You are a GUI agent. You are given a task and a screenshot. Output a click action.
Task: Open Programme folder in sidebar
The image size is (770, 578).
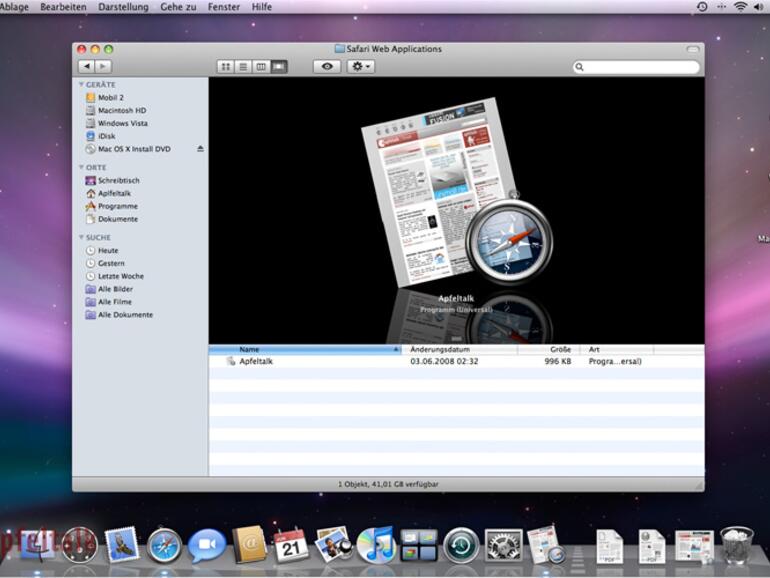click(117, 206)
